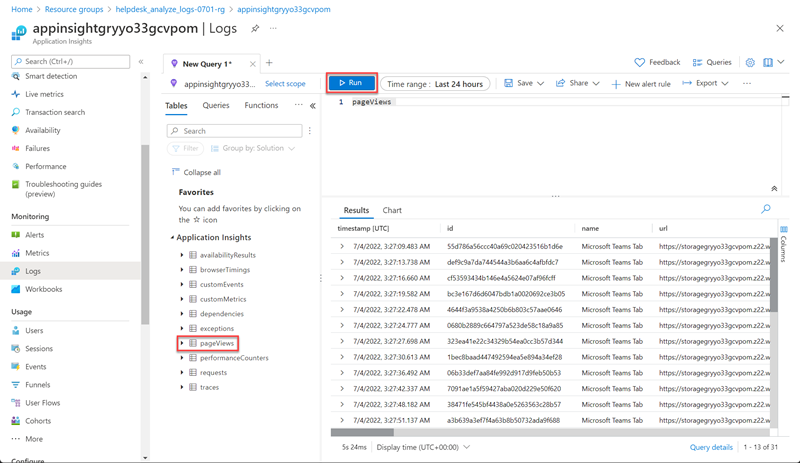Open Live metrics
Viewport: 800px width, 463px height.
tap(44, 94)
